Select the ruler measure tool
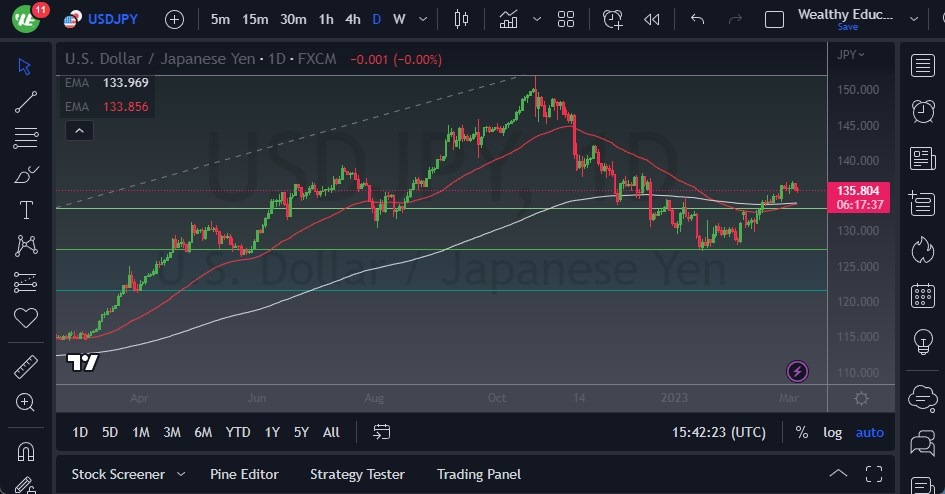Image resolution: width=945 pixels, height=494 pixels. pyautogui.click(x=26, y=367)
